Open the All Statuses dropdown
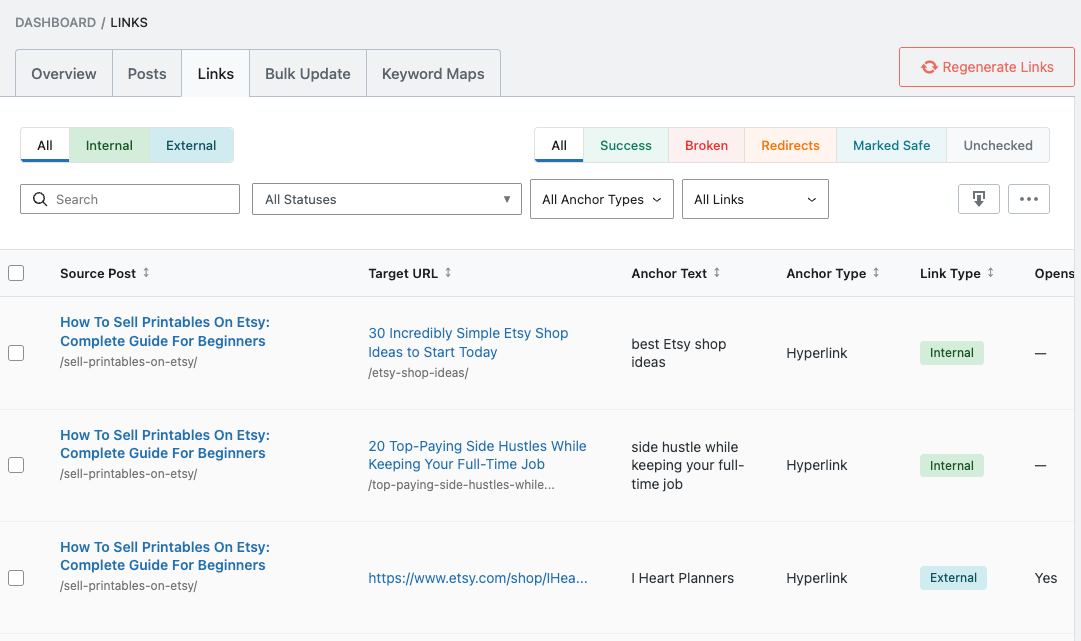This screenshot has height=641, width=1081. click(x=387, y=199)
